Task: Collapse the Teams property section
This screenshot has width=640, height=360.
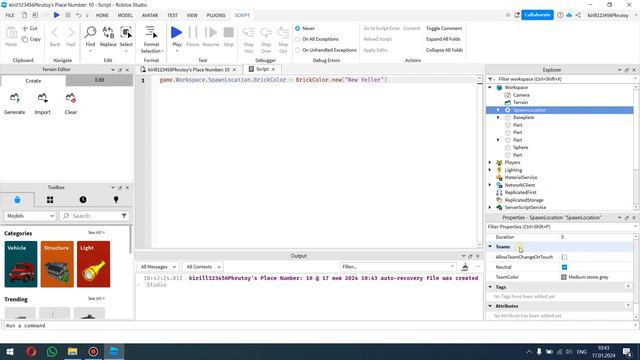Action: (x=490, y=247)
